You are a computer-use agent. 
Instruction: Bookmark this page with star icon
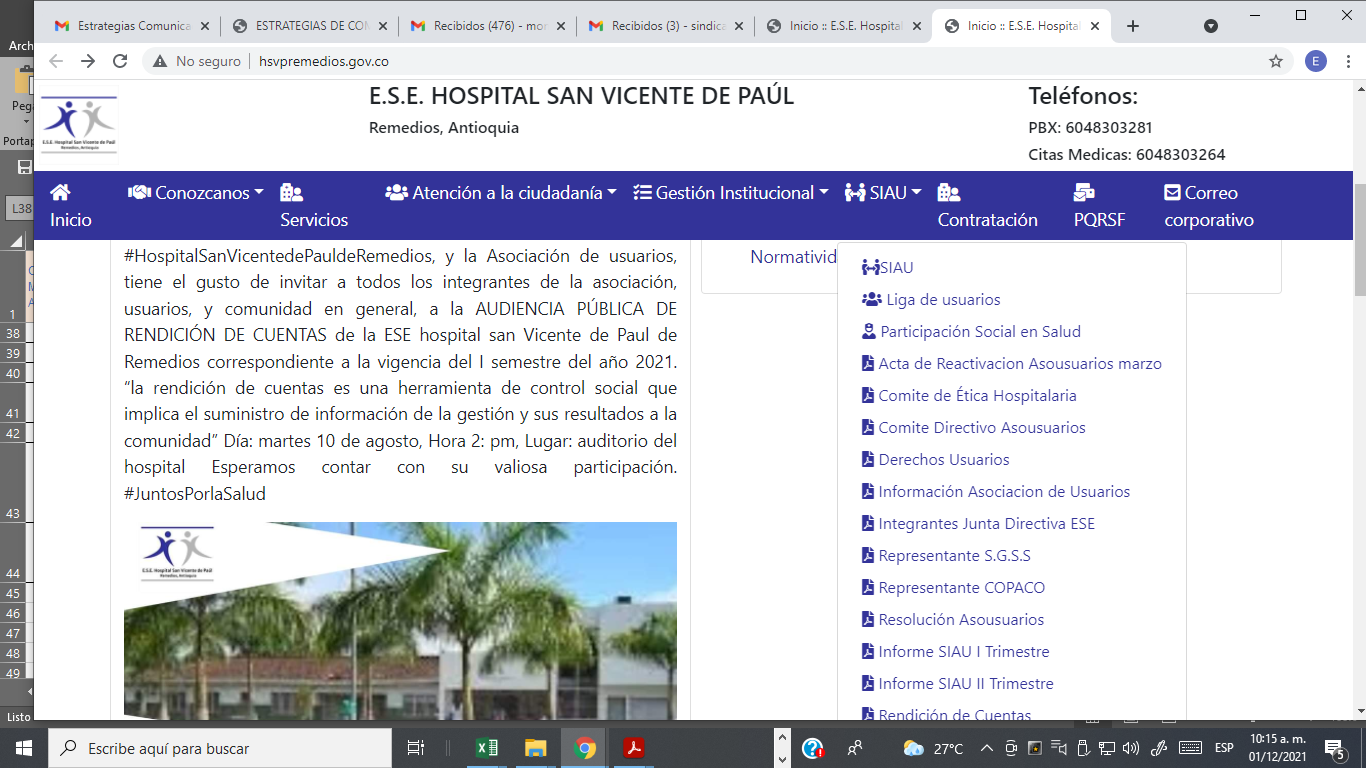pos(1275,61)
